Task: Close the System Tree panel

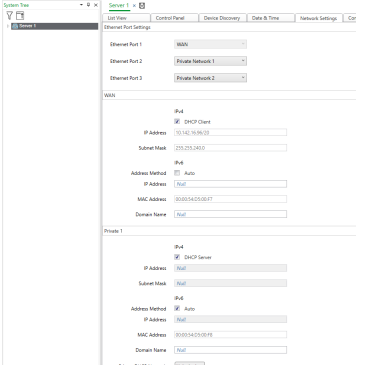Action: tap(96, 5)
